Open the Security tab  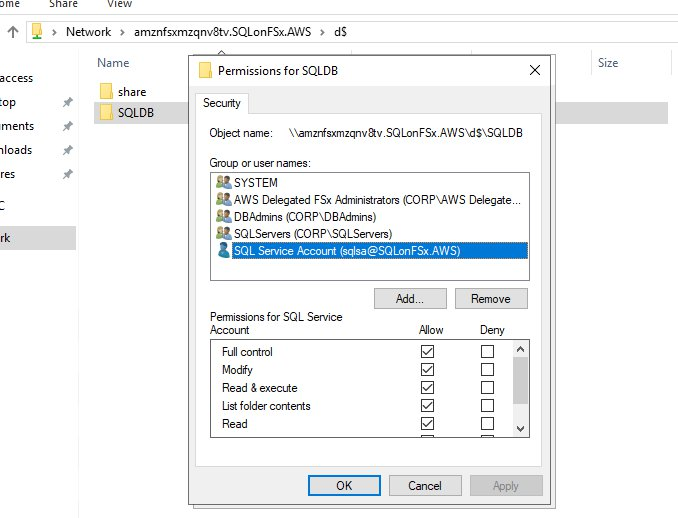(x=222, y=103)
